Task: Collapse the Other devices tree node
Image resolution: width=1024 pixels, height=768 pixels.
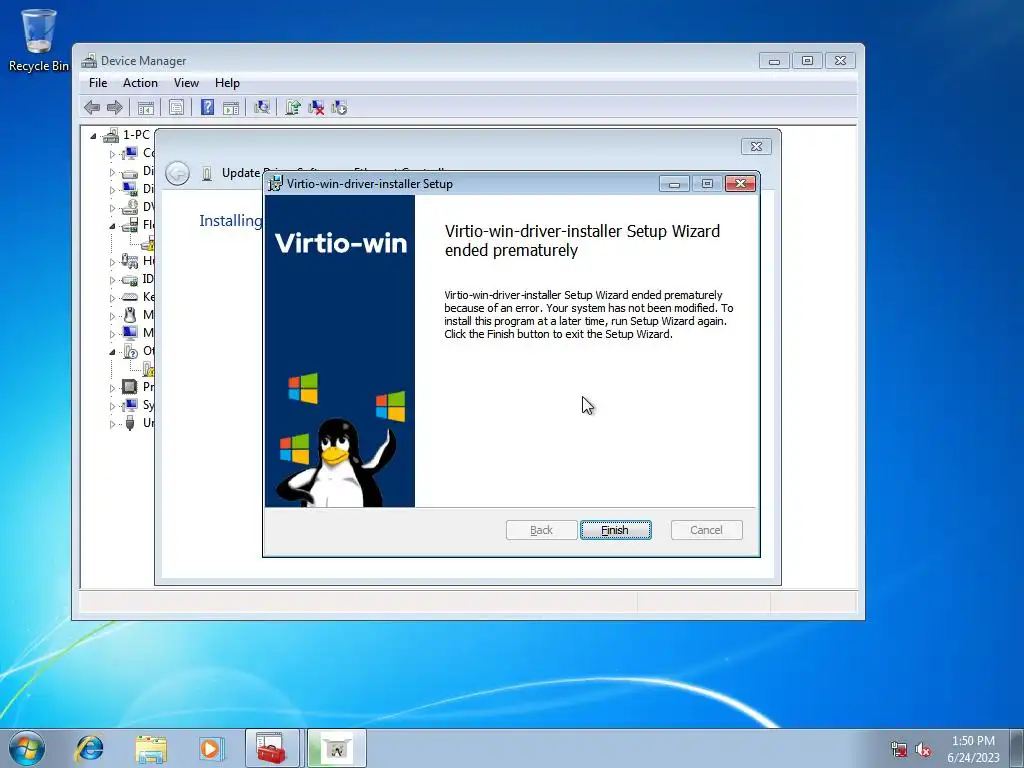Action: pos(112,352)
